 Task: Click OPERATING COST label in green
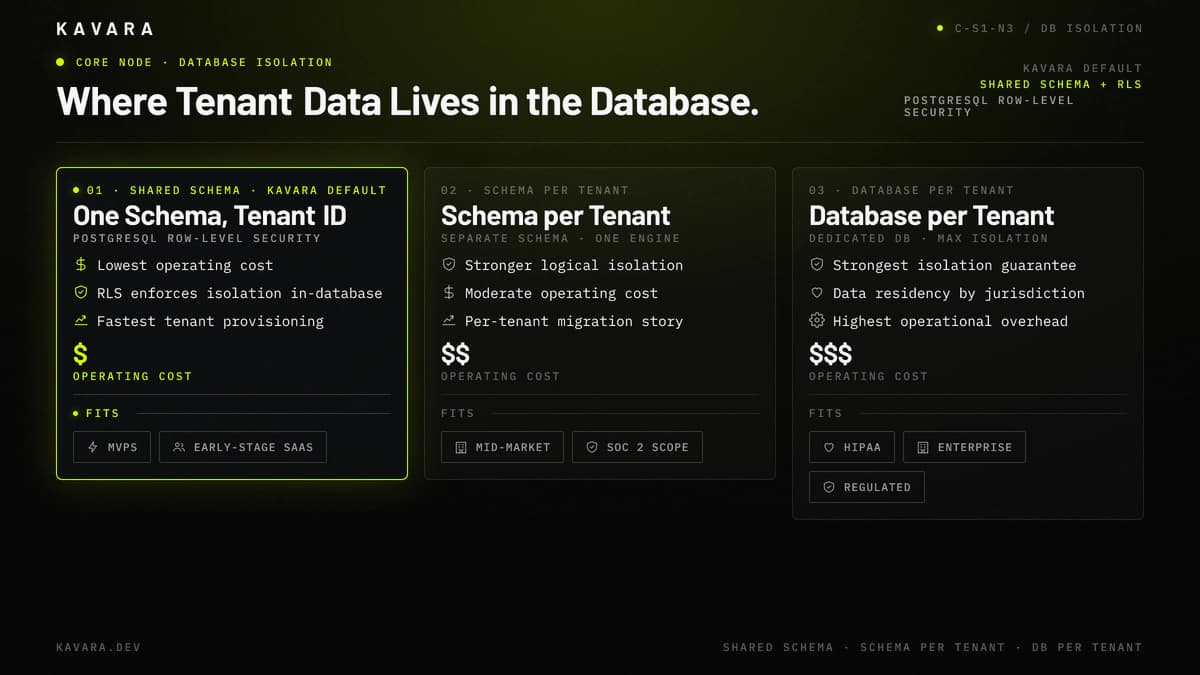pyautogui.click(x=133, y=376)
